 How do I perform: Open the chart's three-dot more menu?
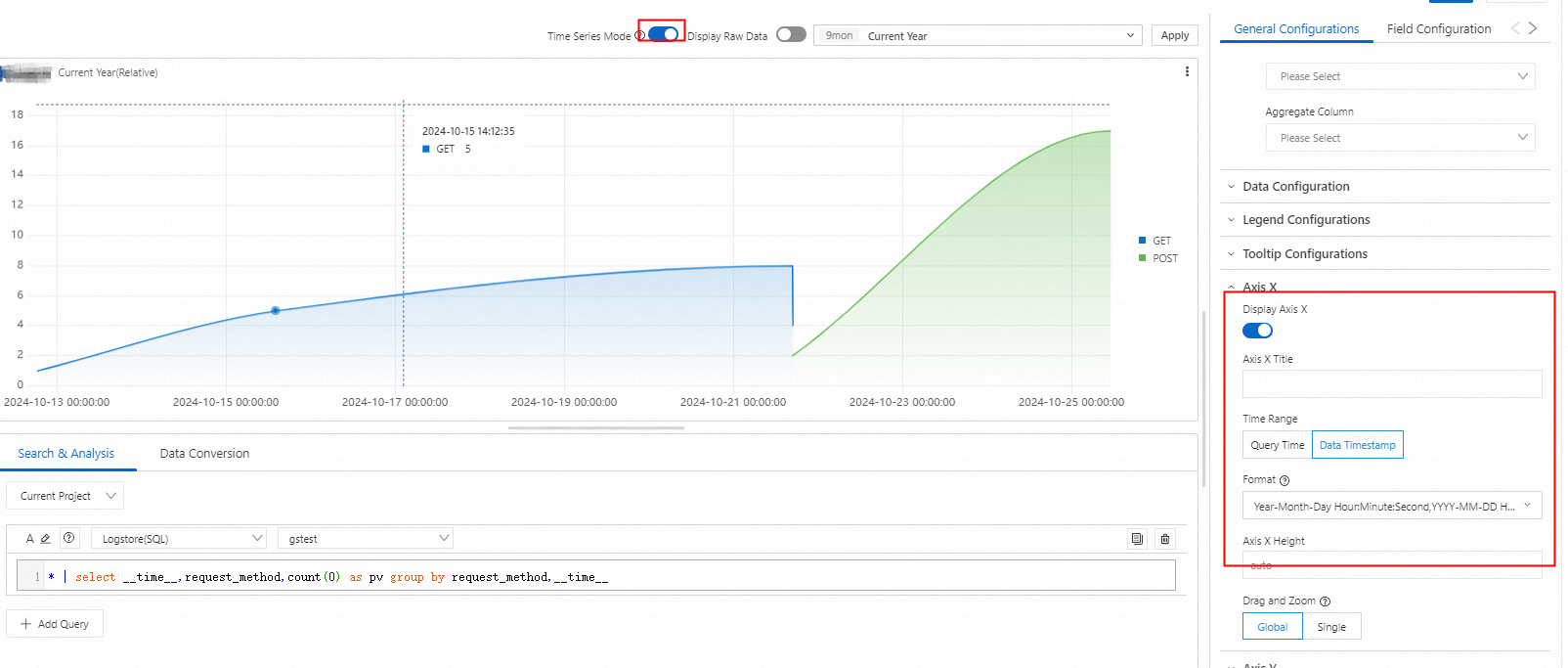pos(1187,71)
